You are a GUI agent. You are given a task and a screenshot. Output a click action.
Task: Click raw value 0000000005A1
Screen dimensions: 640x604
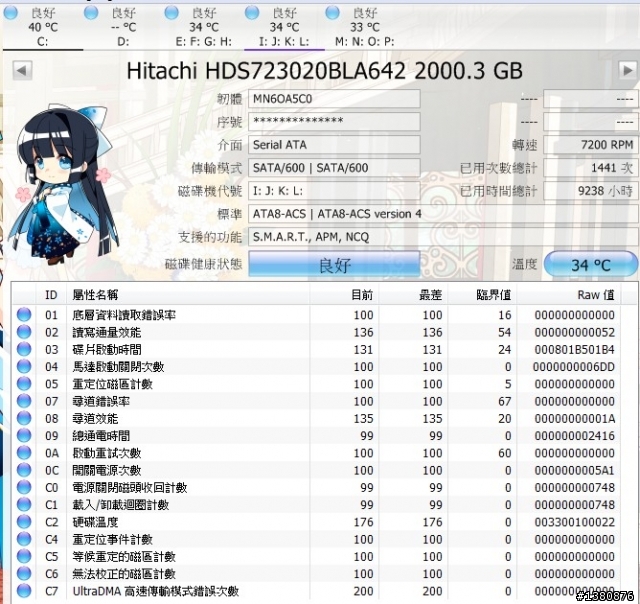click(x=574, y=471)
